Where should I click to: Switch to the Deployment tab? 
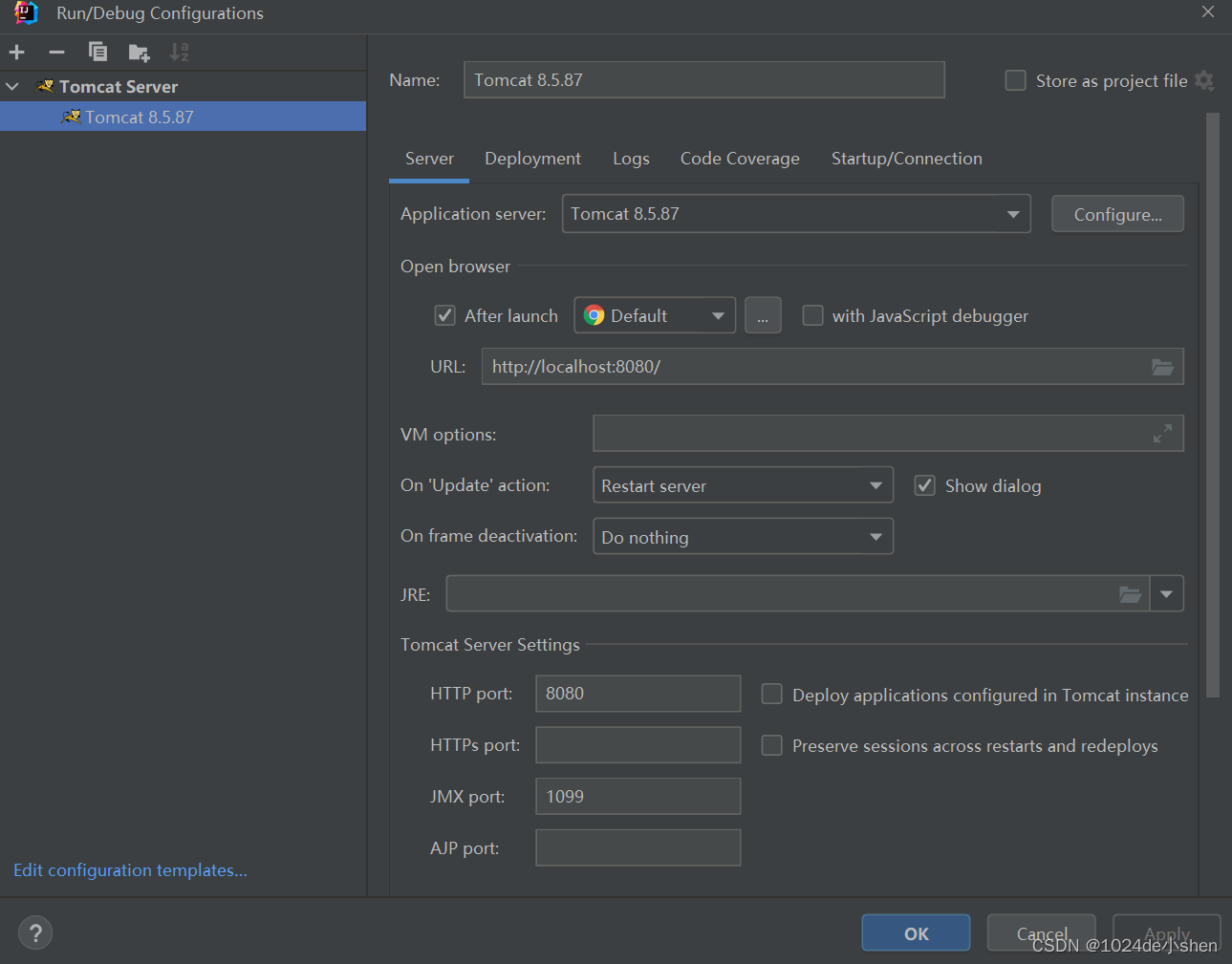click(x=532, y=159)
